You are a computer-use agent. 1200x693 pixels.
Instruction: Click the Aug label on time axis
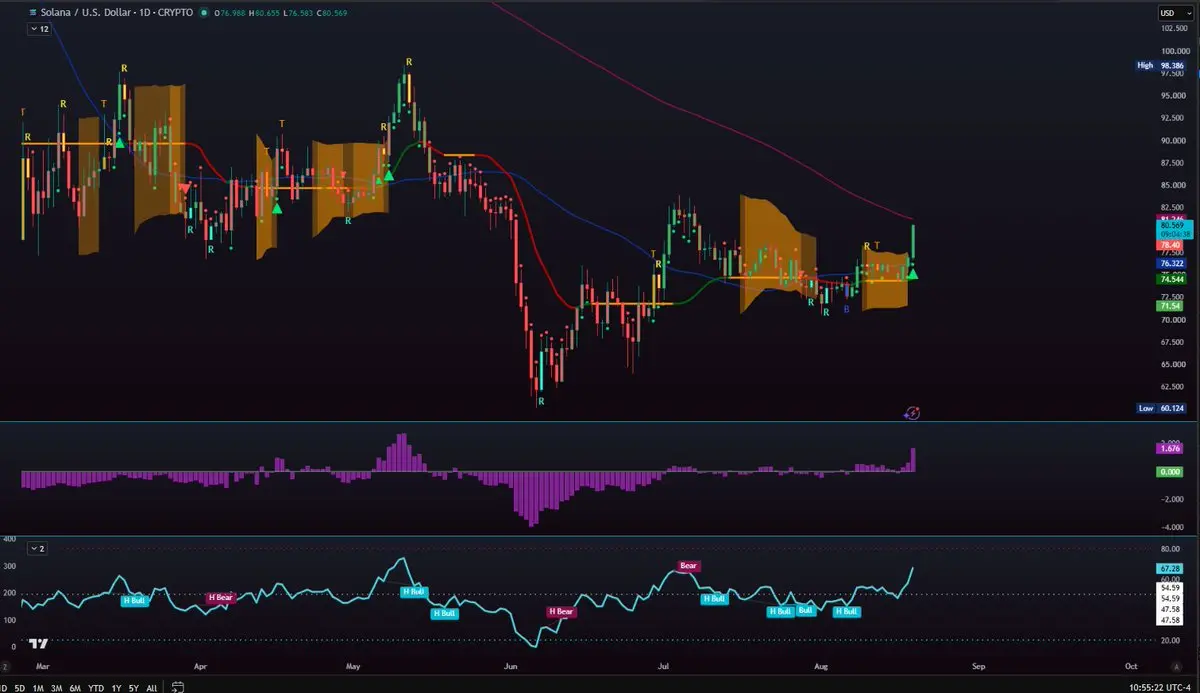pyautogui.click(x=821, y=665)
